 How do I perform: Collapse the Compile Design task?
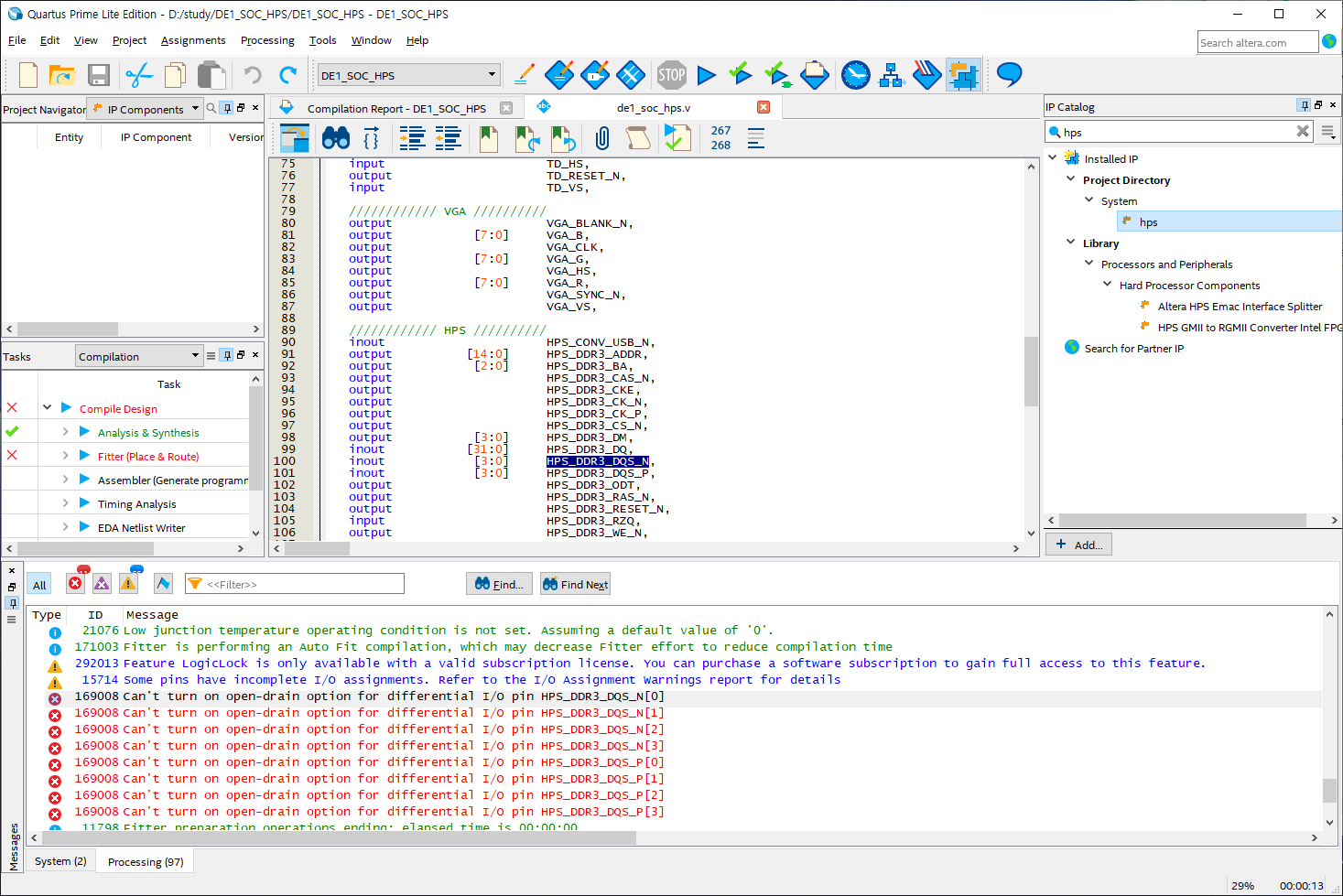[47, 407]
